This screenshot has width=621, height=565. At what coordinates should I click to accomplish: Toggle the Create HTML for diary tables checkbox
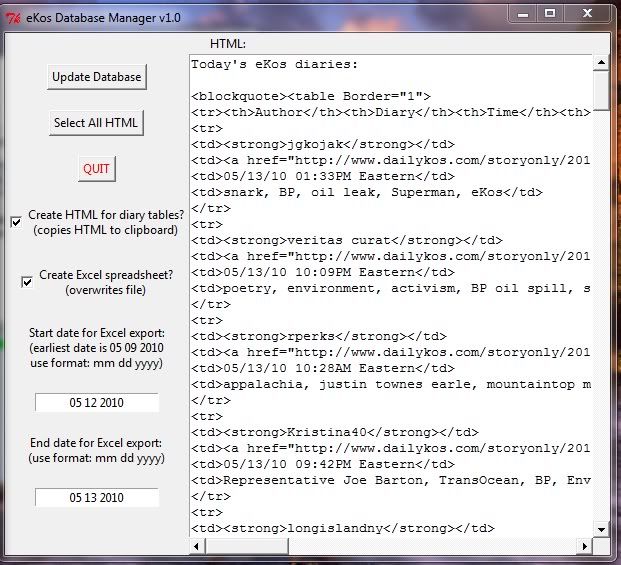16,222
